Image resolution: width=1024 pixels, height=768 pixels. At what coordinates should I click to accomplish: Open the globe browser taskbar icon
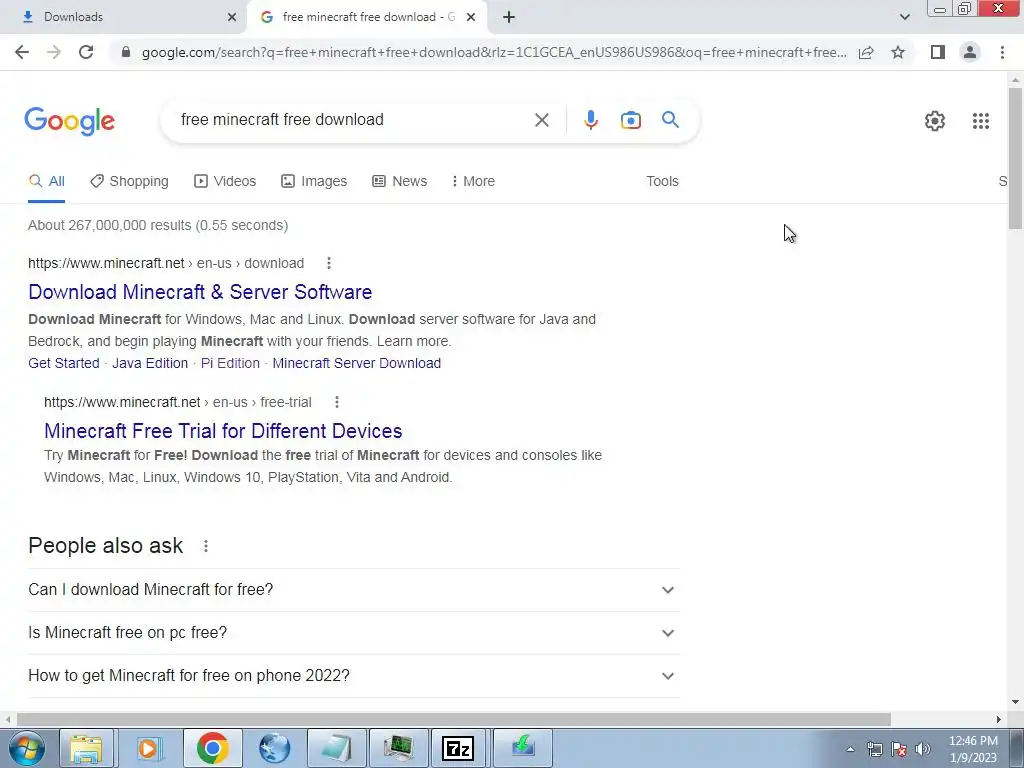(274, 748)
